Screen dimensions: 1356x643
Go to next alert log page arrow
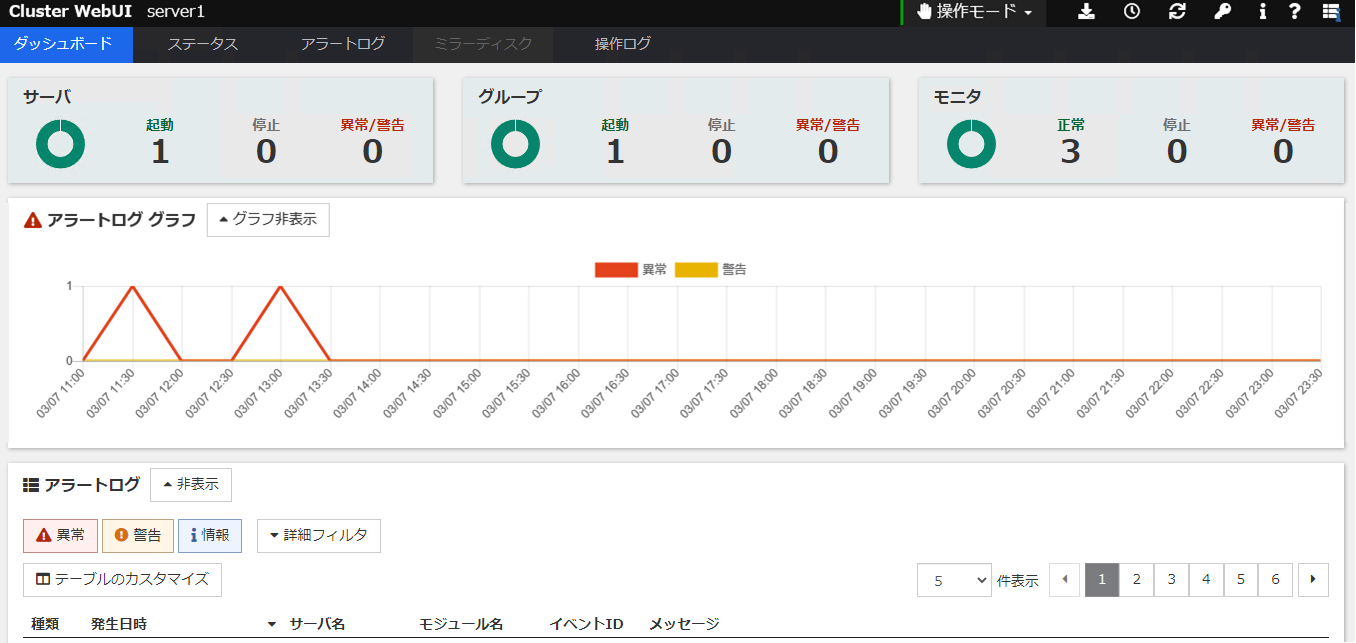click(x=1312, y=580)
